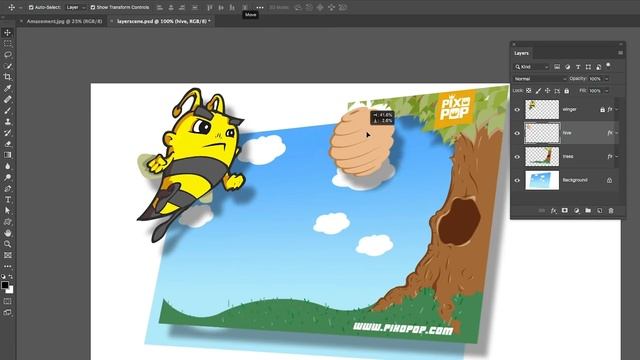The image size is (640, 360).
Task: Change screen mode at toolbox bottom
Action: [x=7, y=313]
